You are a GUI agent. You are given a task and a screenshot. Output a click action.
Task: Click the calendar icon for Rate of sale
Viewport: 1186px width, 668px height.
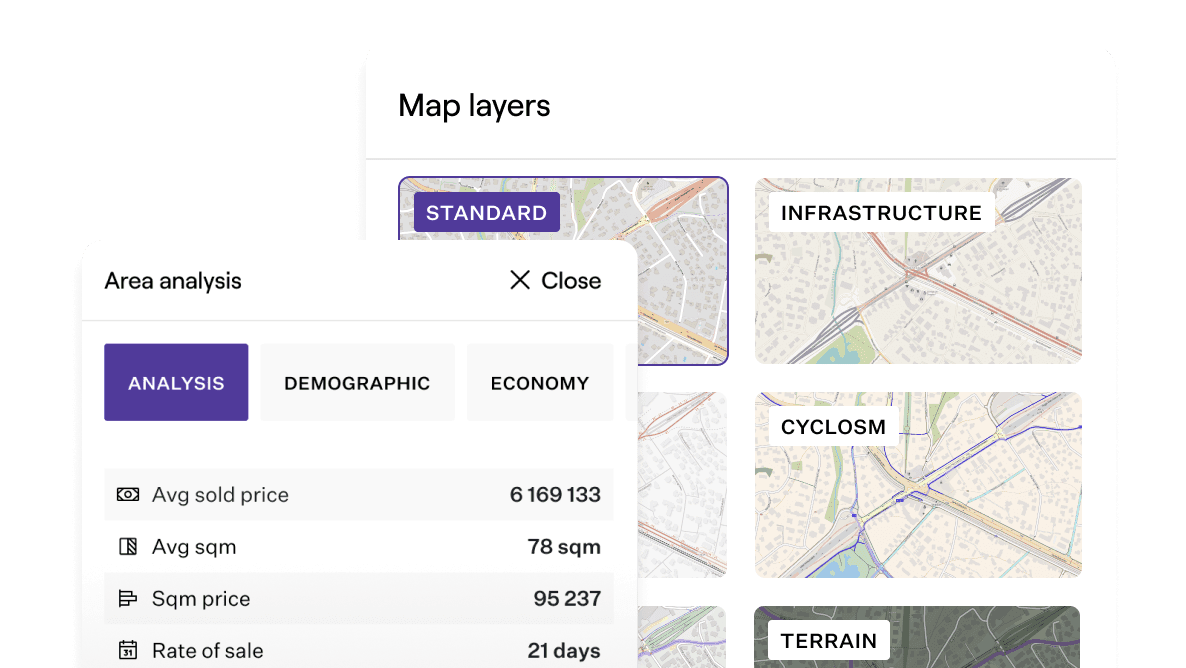[x=128, y=651]
